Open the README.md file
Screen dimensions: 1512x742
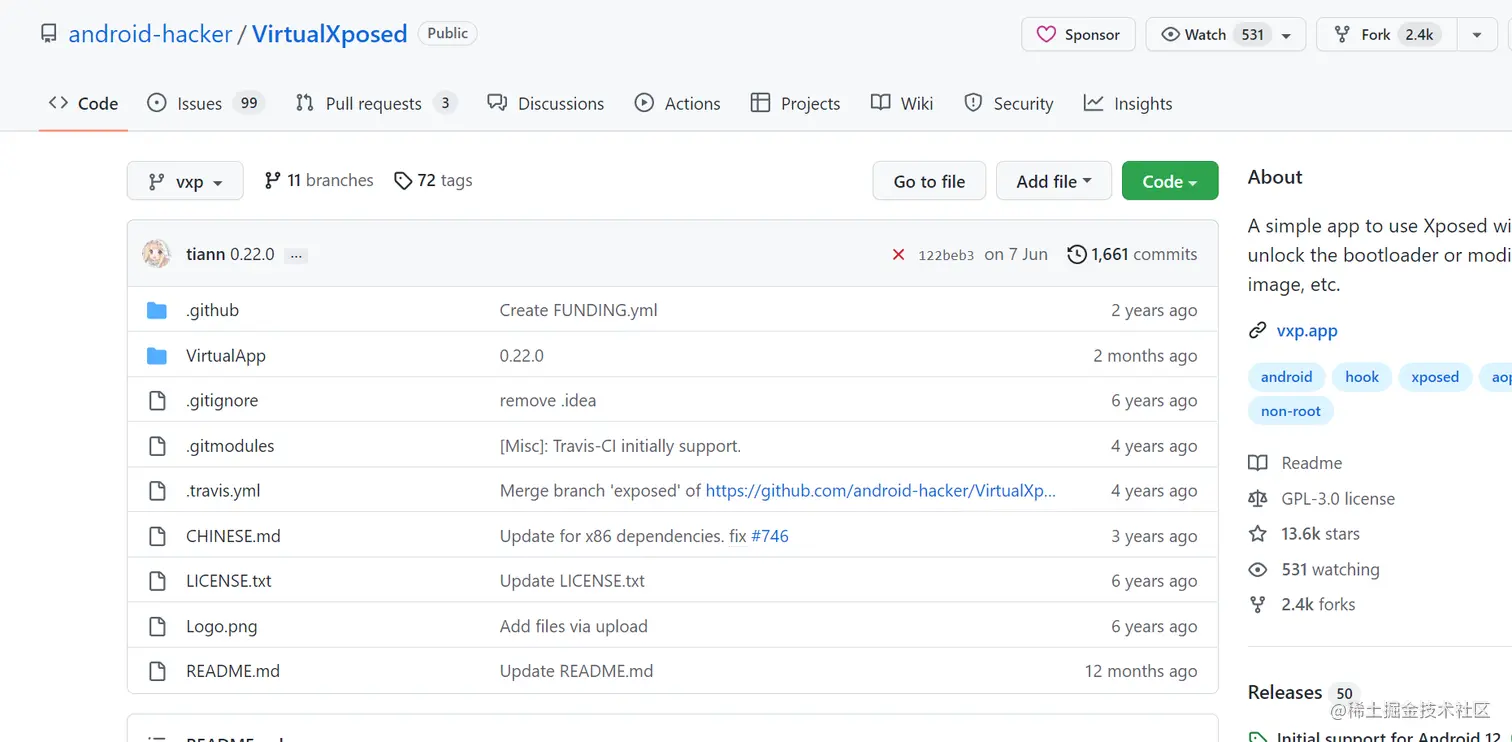click(233, 671)
